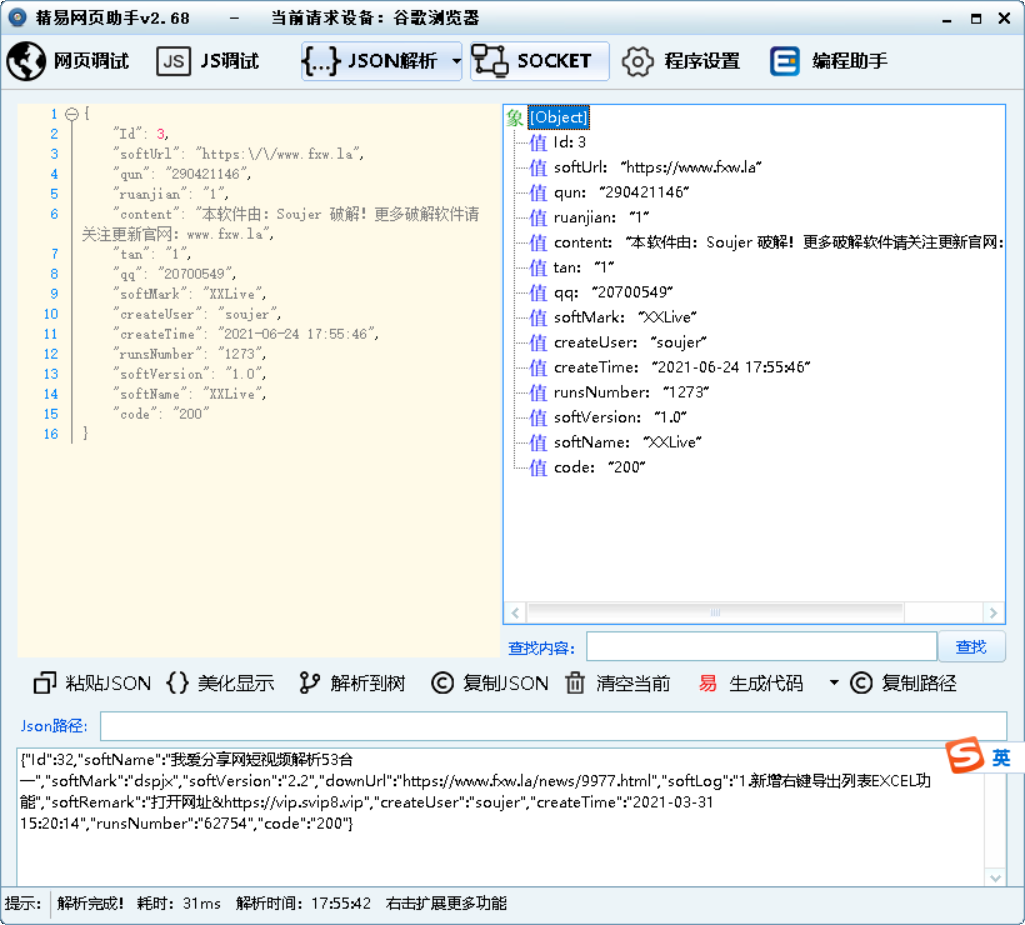Click the Json路径 path input field
The width and height of the screenshot is (1025, 925).
(x=552, y=726)
